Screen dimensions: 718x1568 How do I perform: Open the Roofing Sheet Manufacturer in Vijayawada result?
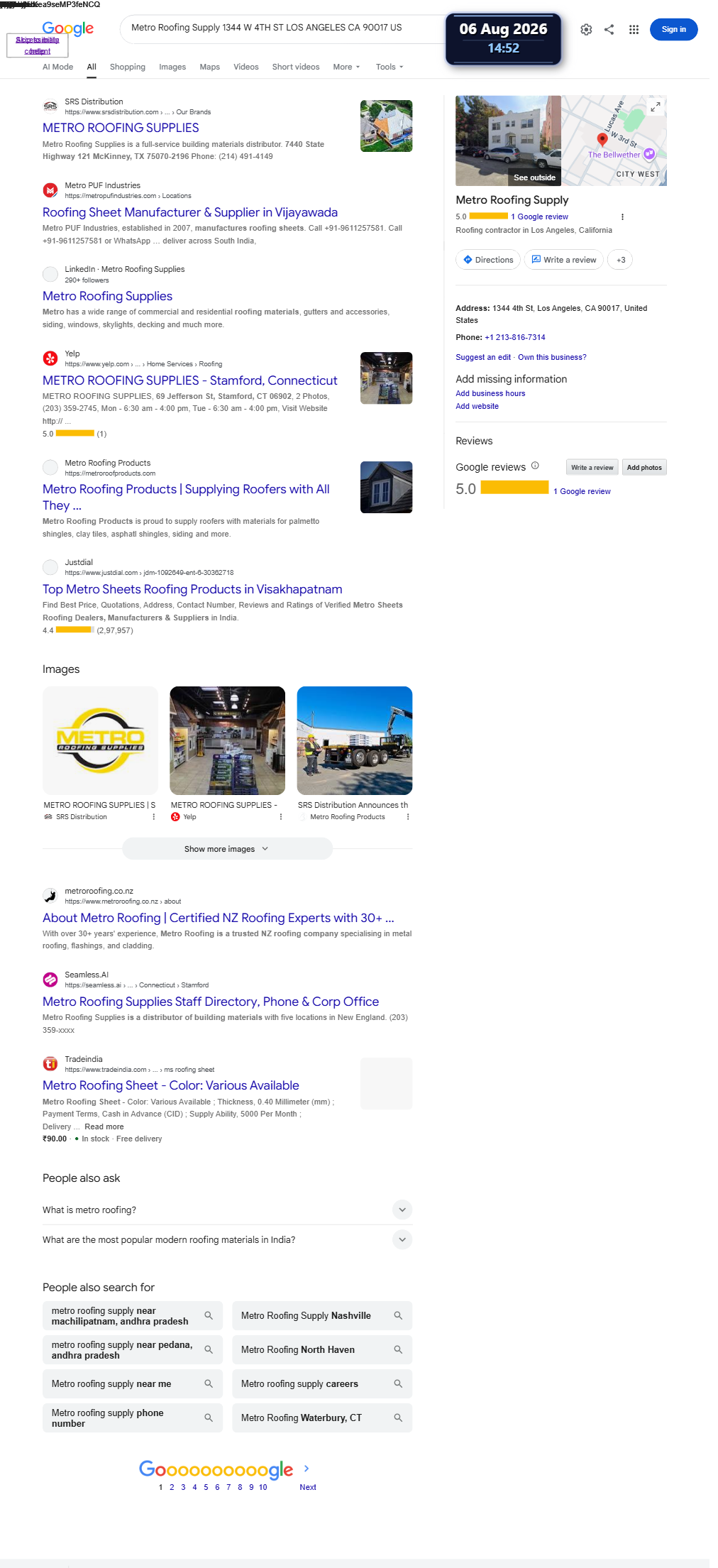190,213
